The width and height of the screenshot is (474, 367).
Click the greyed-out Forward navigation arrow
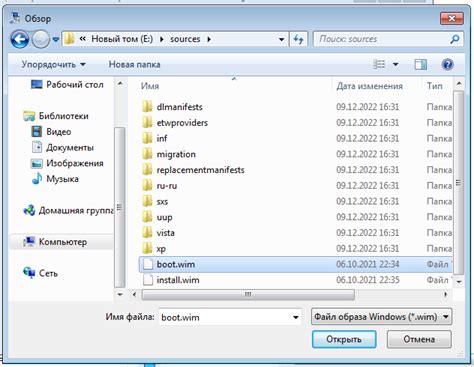tap(41, 40)
